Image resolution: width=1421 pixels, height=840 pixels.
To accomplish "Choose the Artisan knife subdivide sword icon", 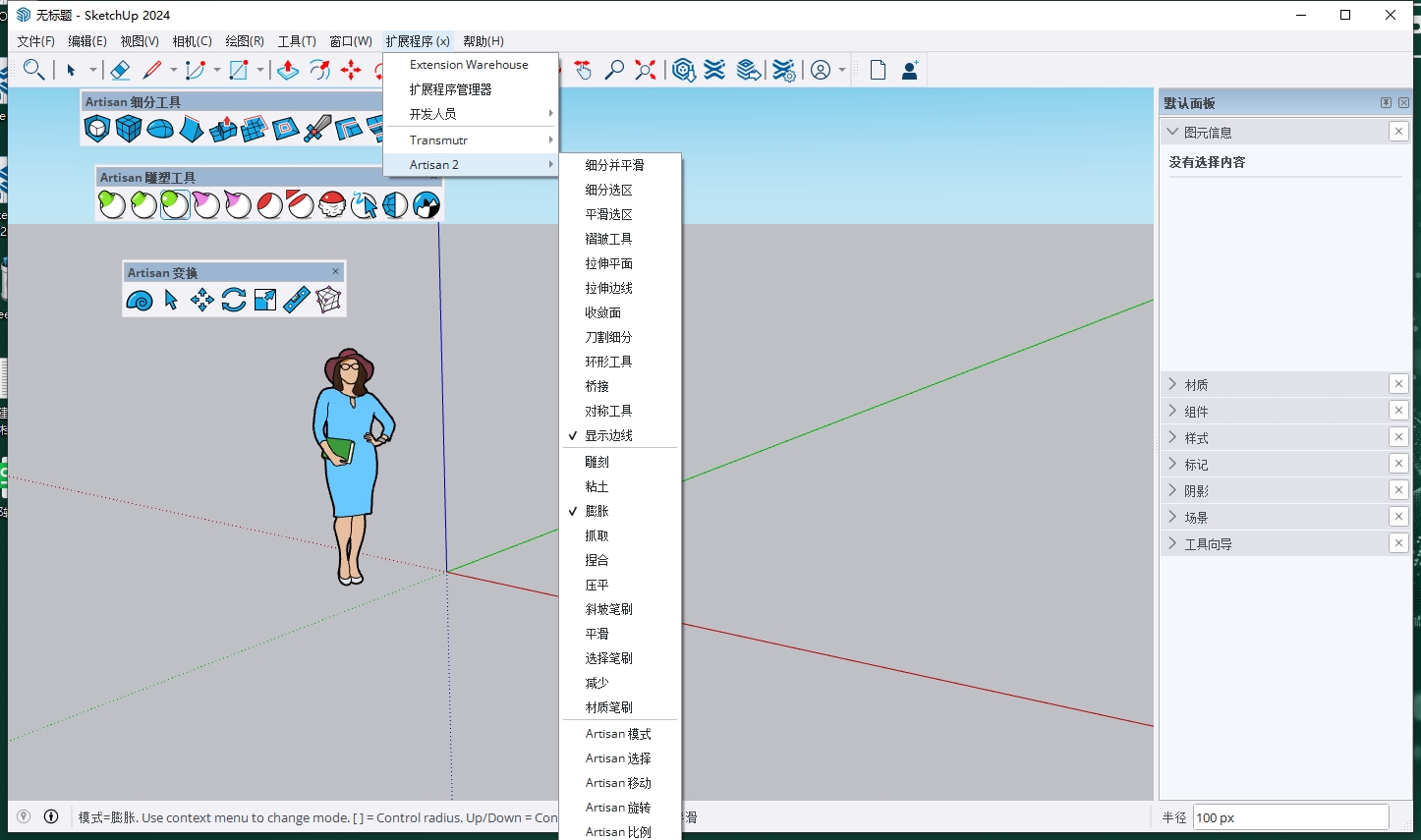I will point(317,129).
